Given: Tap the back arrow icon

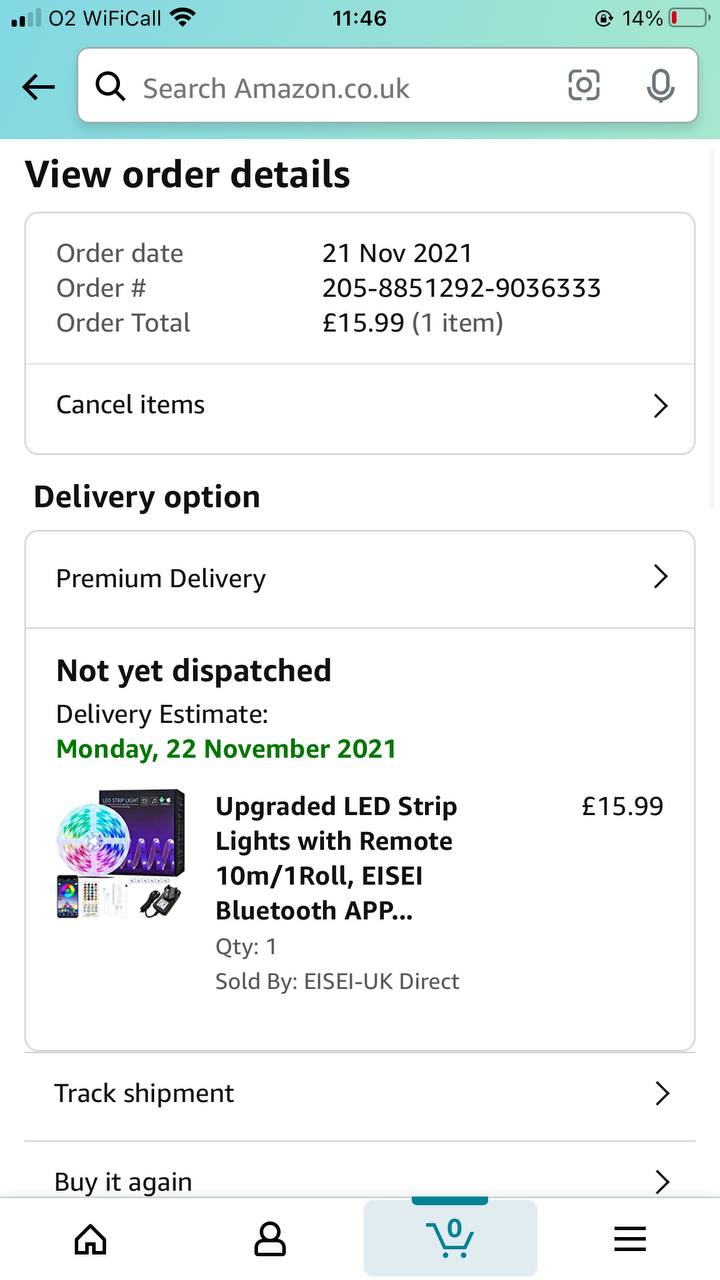Looking at the screenshot, I should click(38, 88).
